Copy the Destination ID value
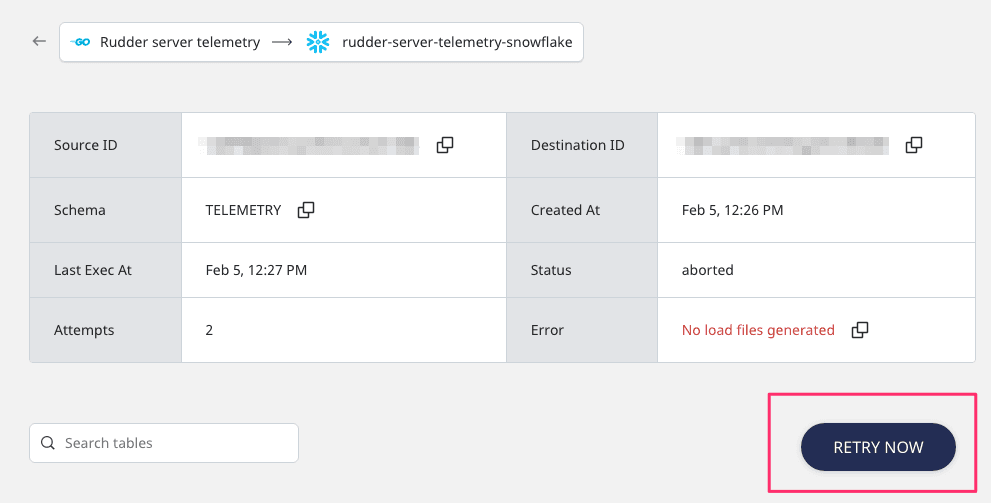Image resolution: width=991 pixels, height=503 pixels. click(x=913, y=145)
